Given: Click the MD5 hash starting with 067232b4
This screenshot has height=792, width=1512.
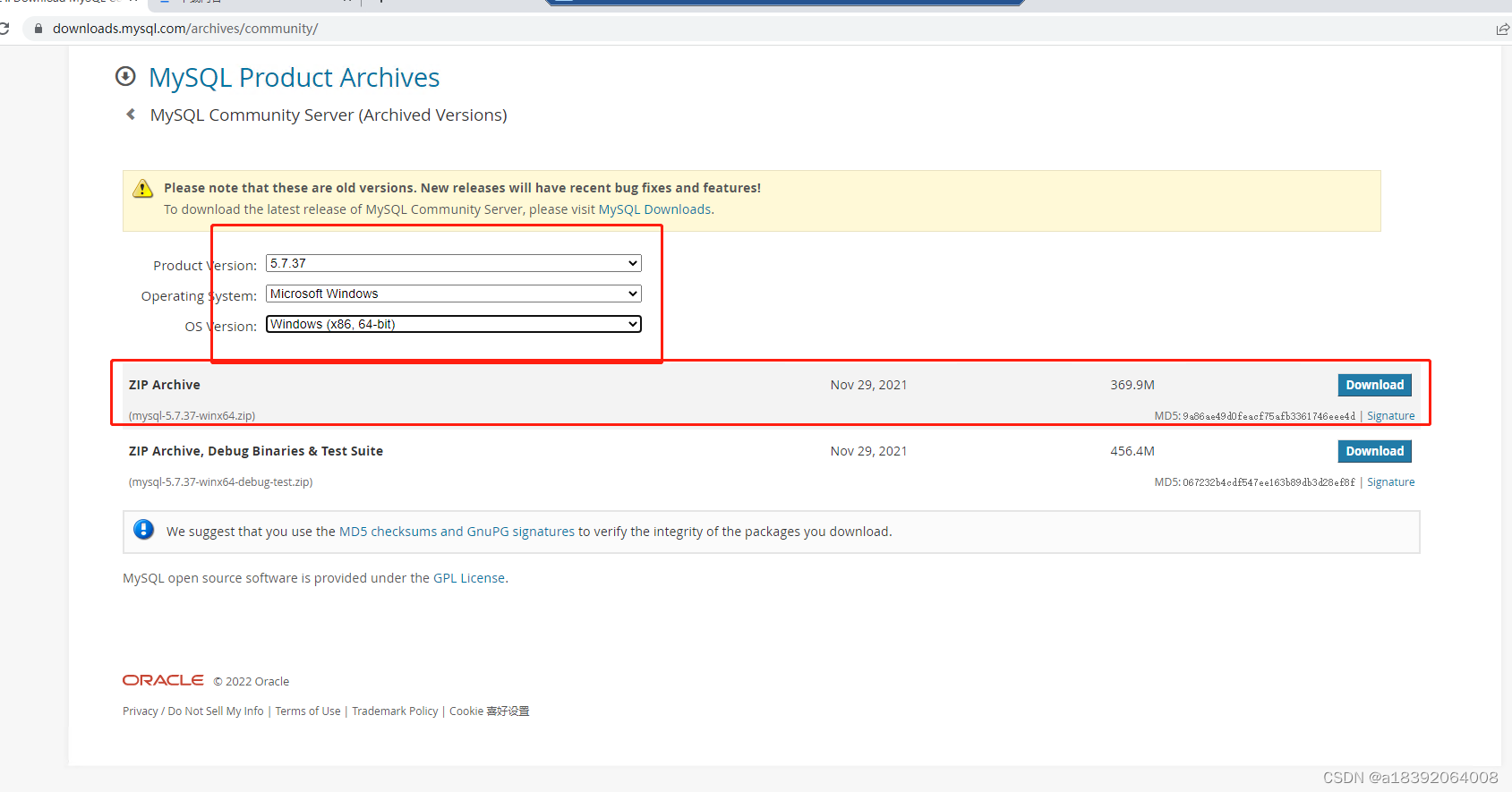Looking at the screenshot, I should (x=1269, y=482).
